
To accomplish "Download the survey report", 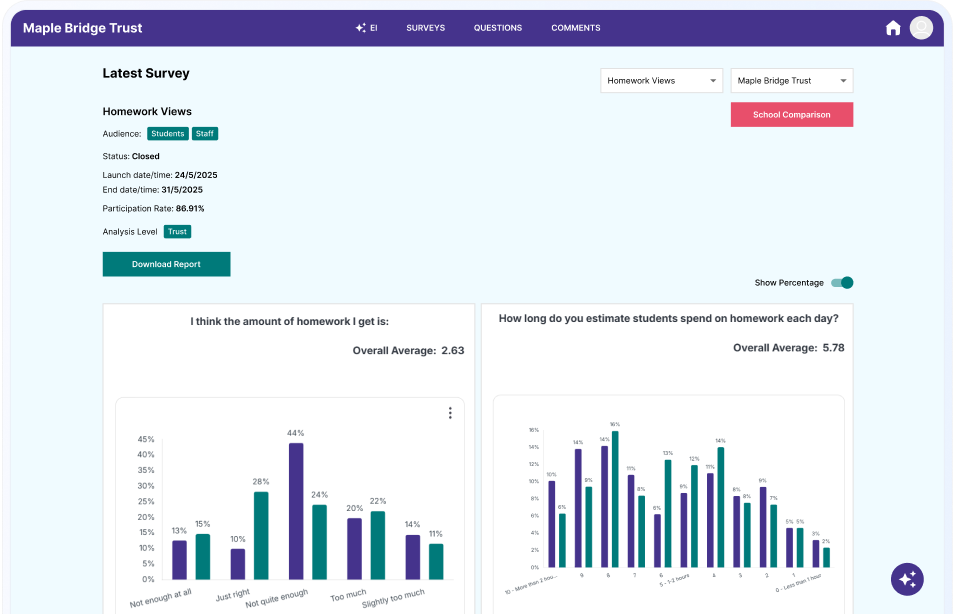I will coord(166,264).
